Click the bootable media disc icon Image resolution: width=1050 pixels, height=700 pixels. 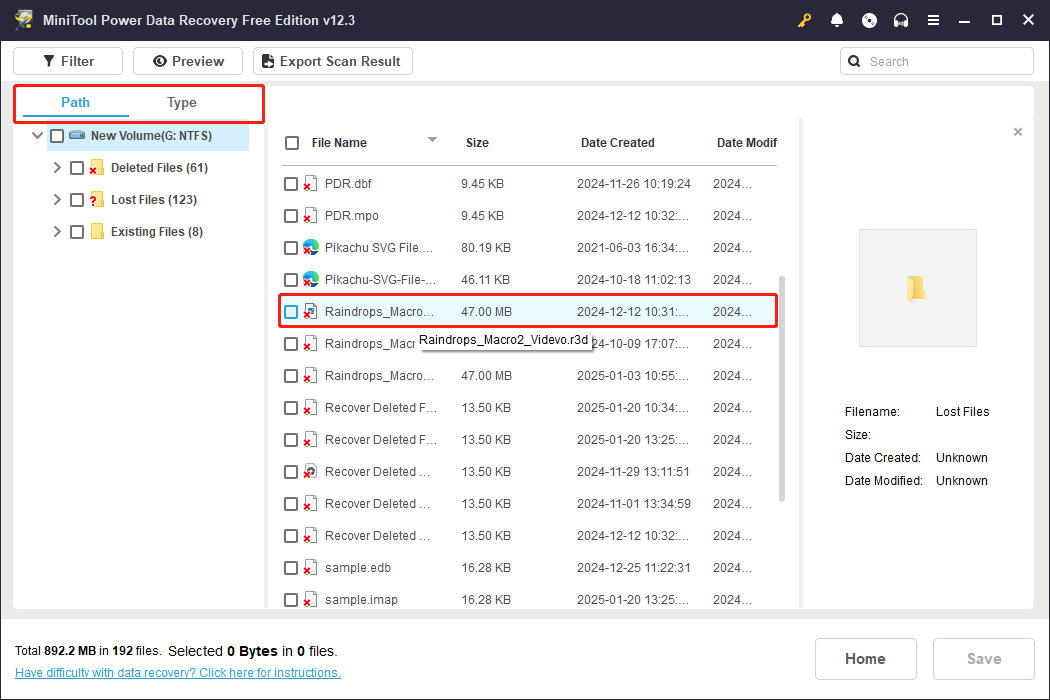(869, 20)
